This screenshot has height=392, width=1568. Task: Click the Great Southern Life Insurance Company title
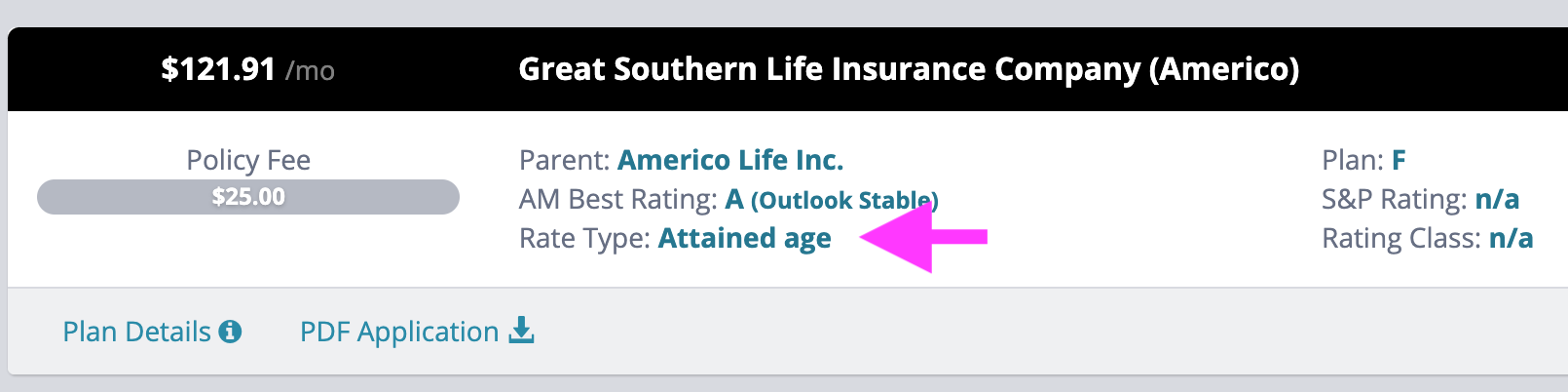click(909, 69)
